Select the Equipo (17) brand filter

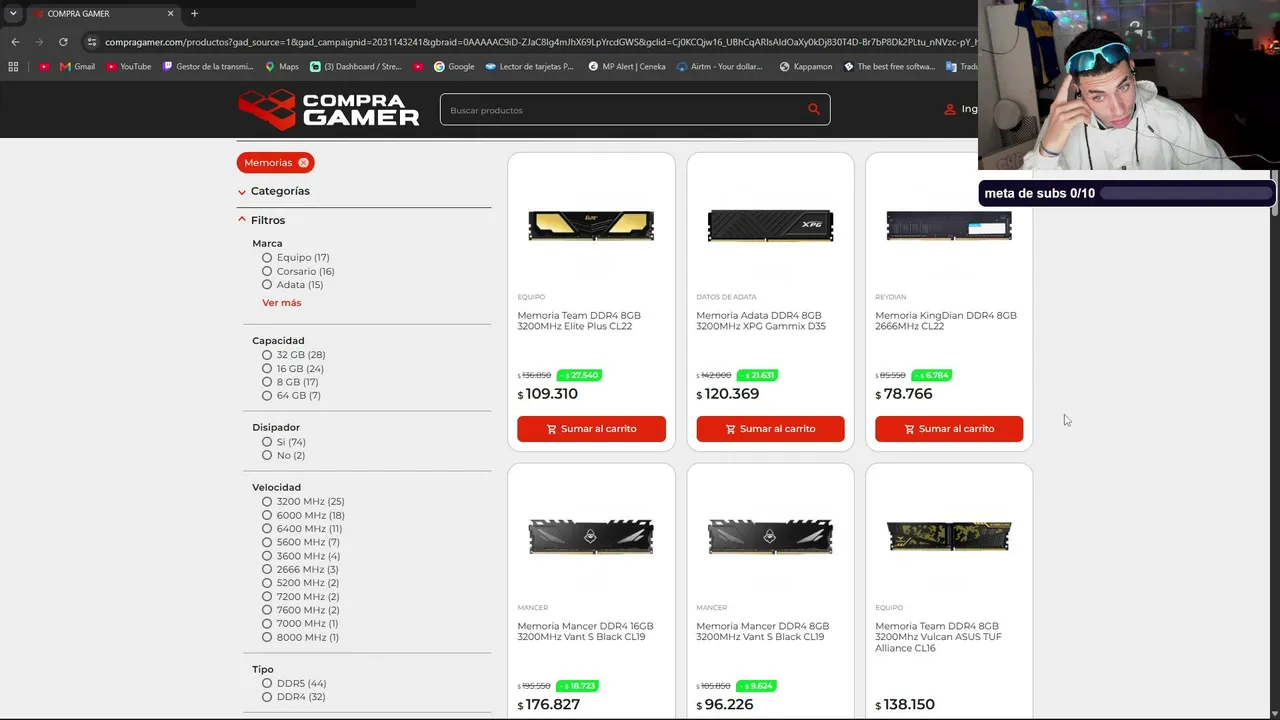[267, 258]
